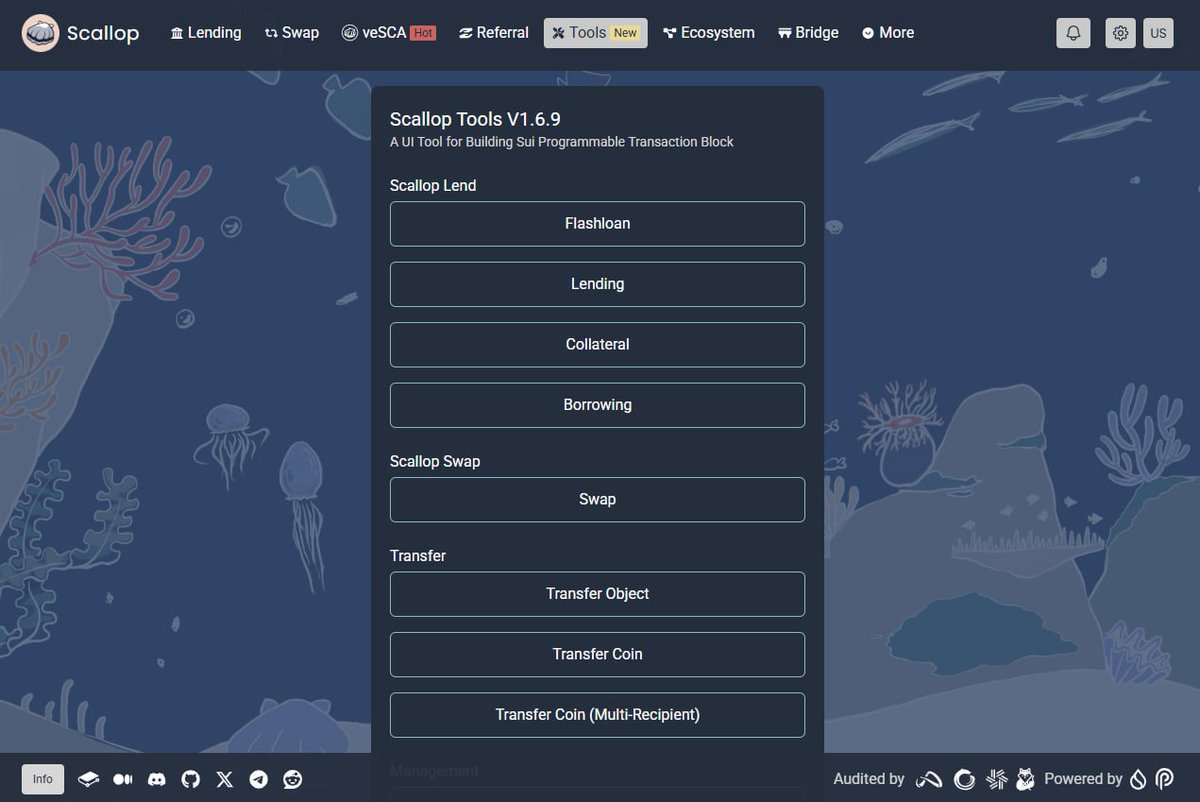Choose the Collateral tool
Screen dimensions: 1200x802
click(597, 345)
